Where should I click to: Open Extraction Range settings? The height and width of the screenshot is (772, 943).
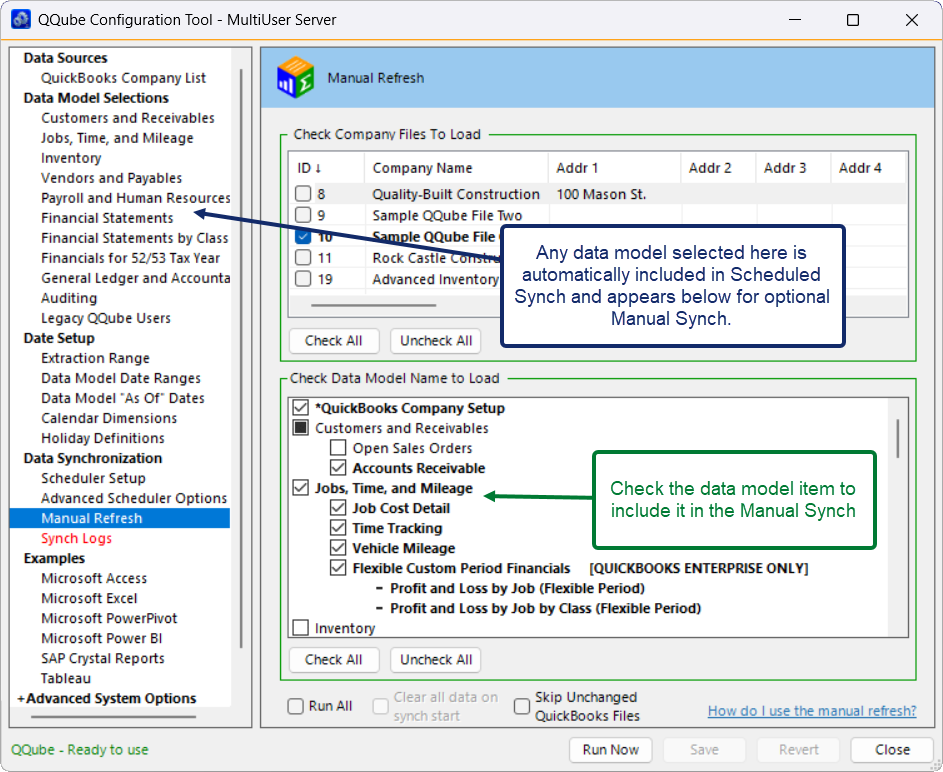click(x=95, y=358)
